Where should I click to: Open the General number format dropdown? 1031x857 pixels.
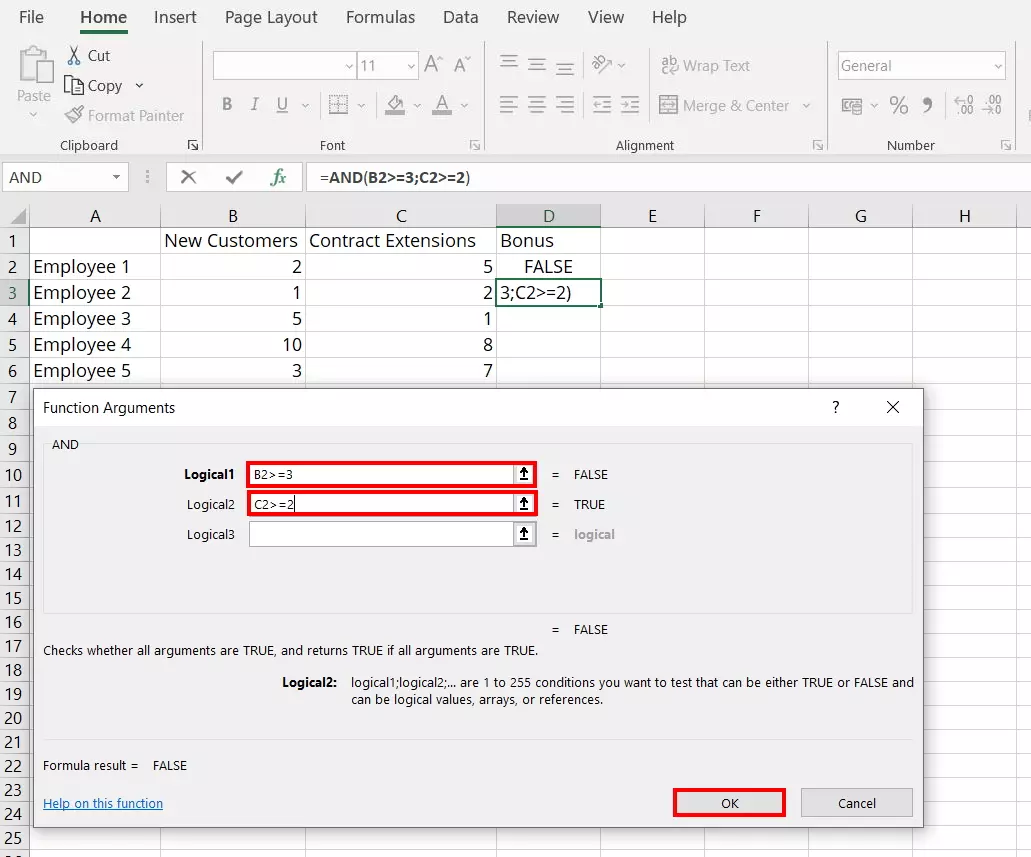coord(997,66)
